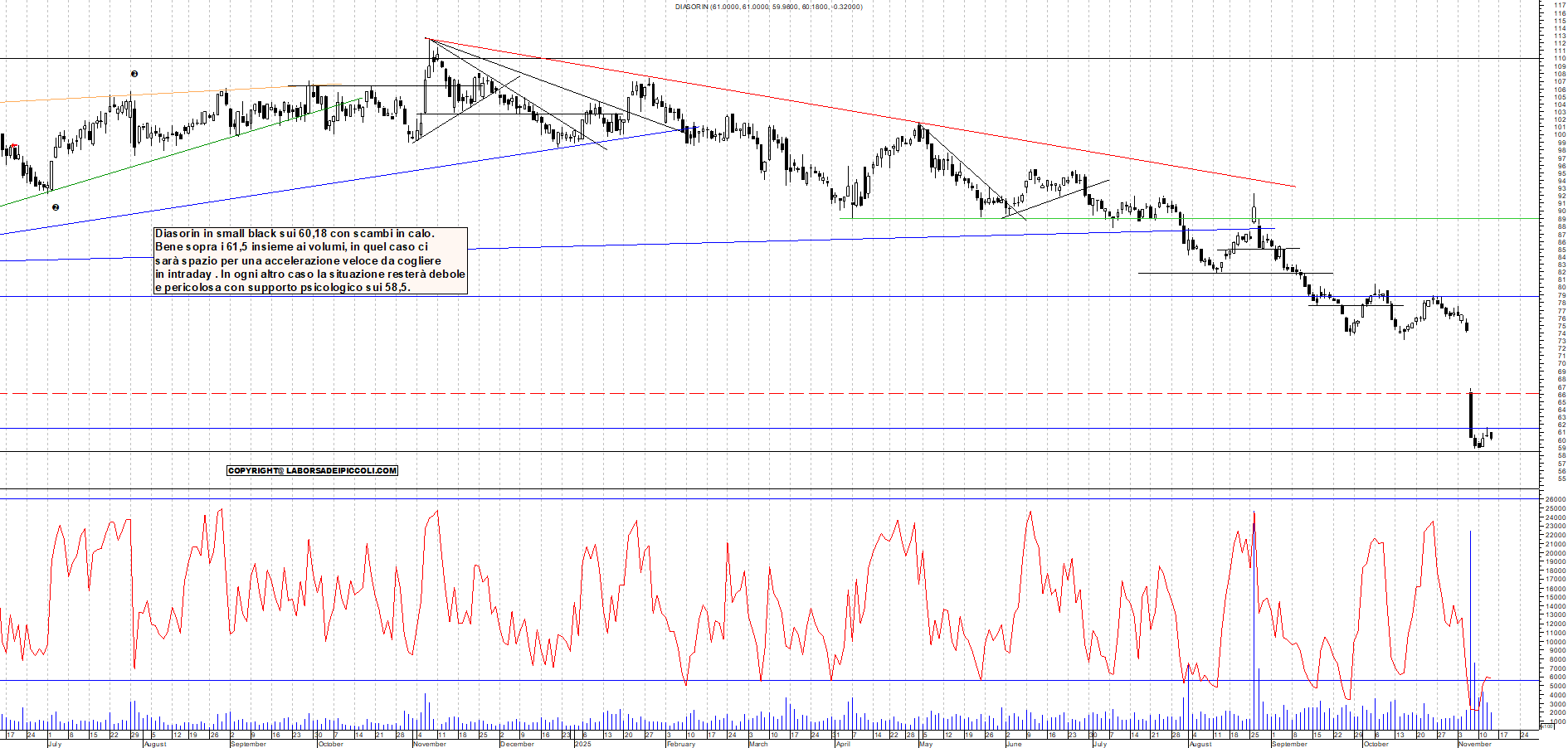Click the small red arrow price marker
The height and width of the screenshot is (748, 1568).
(14, 145)
